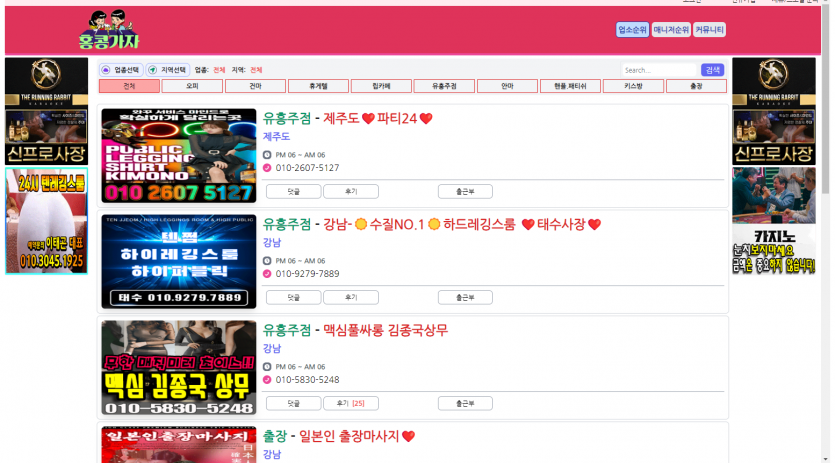
Task: Open the site logo home link
Action: coord(109,30)
